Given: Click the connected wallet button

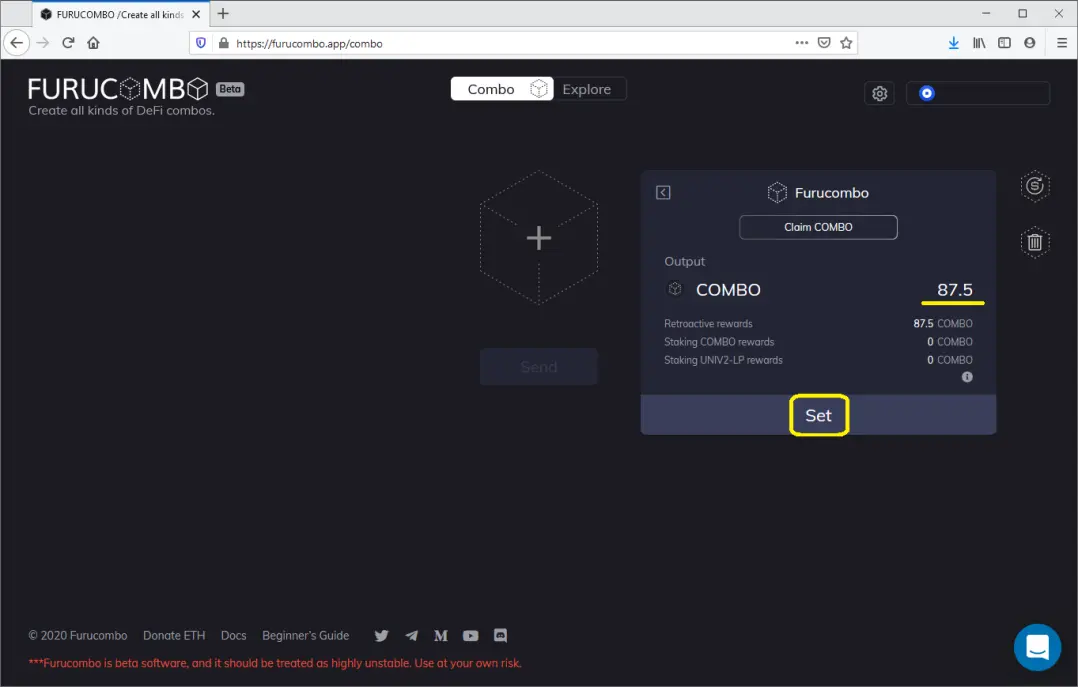Looking at the screenshot, I should point(978,94).
